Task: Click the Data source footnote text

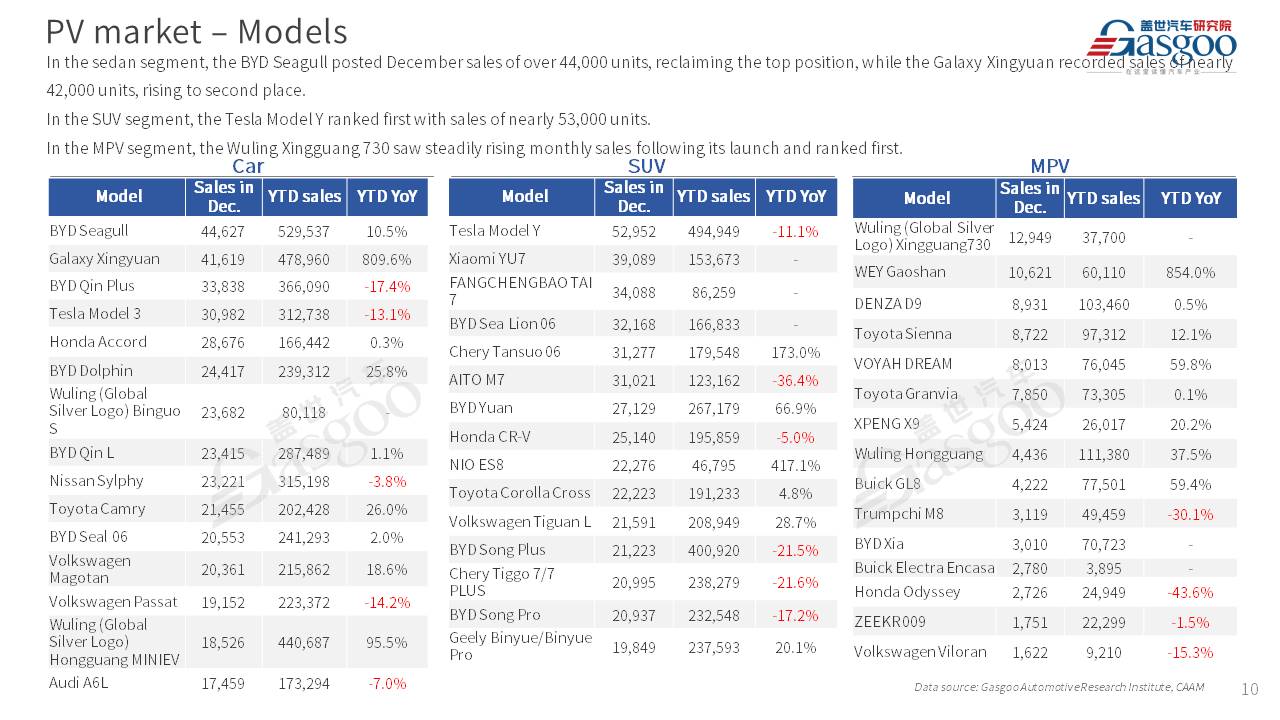Action: coord(1058,687)
